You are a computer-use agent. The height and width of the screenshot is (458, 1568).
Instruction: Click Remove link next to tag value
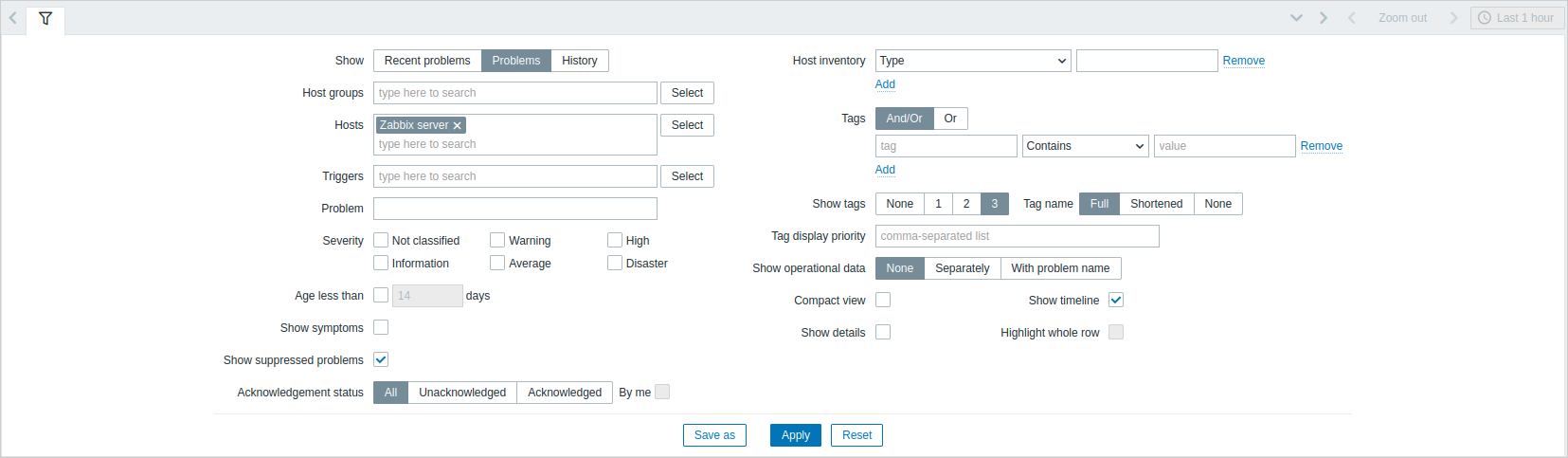pos(1322,146)
